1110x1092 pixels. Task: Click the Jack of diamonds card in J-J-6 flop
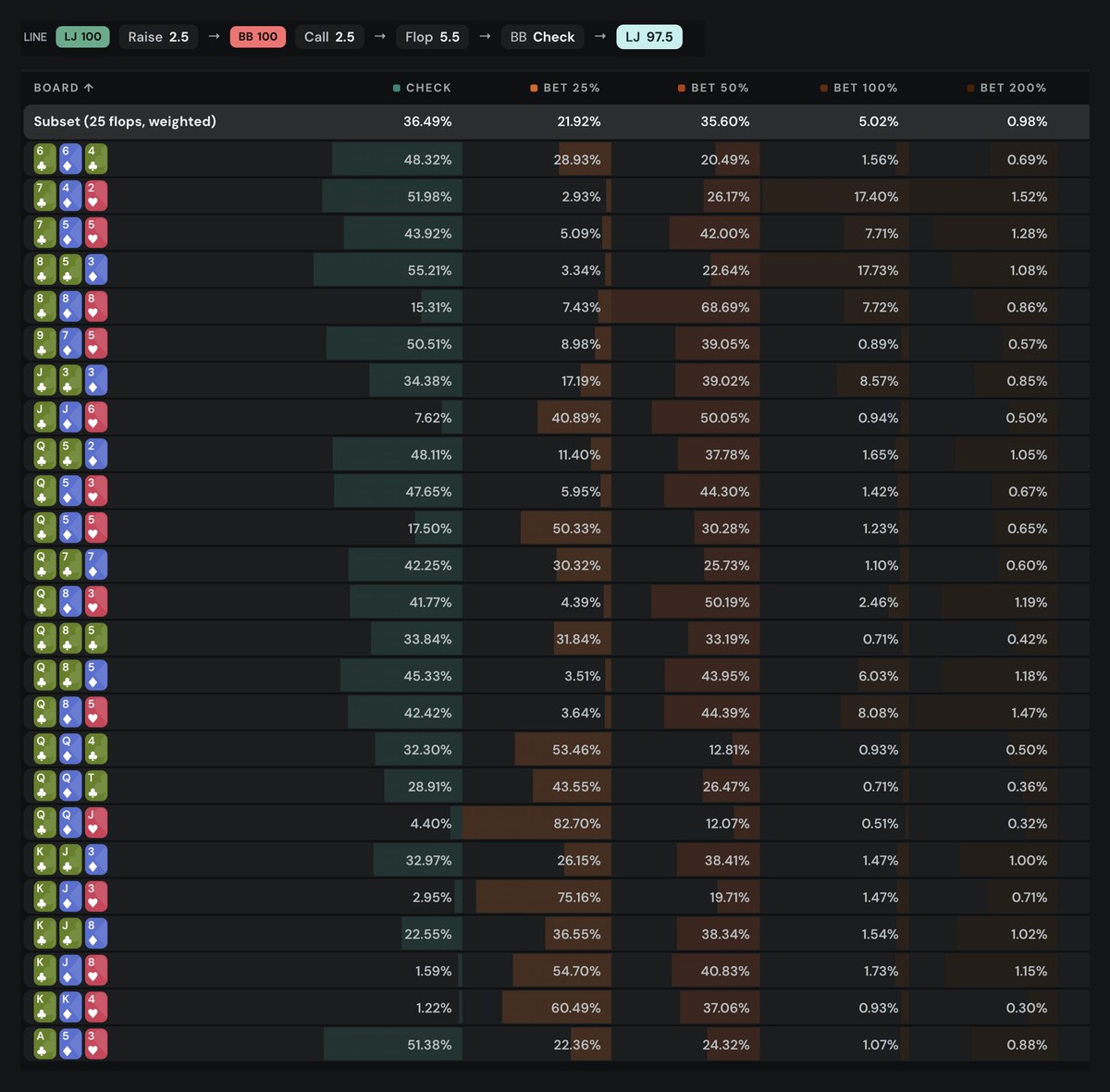(70, 417)
